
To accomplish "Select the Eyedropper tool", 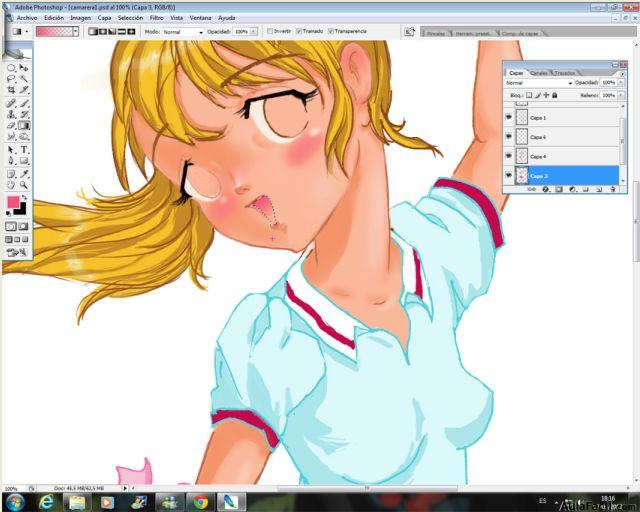I will pos(24,175).
